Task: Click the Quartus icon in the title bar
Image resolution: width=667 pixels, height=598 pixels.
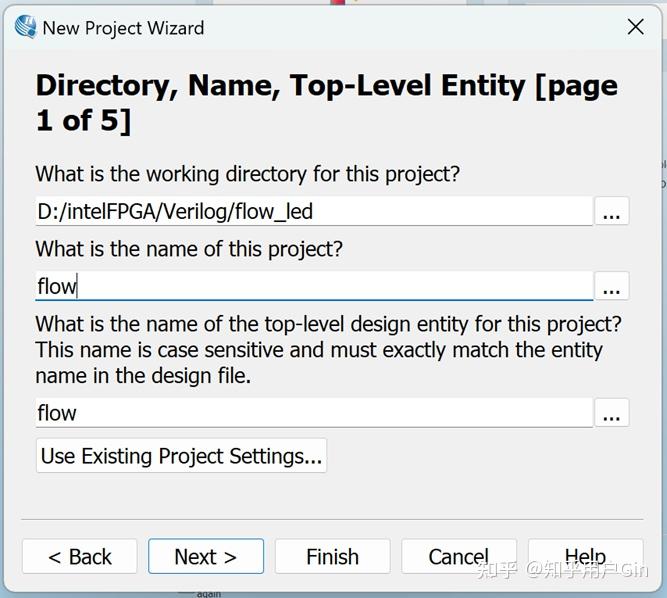Action: (x=25, y=27)
